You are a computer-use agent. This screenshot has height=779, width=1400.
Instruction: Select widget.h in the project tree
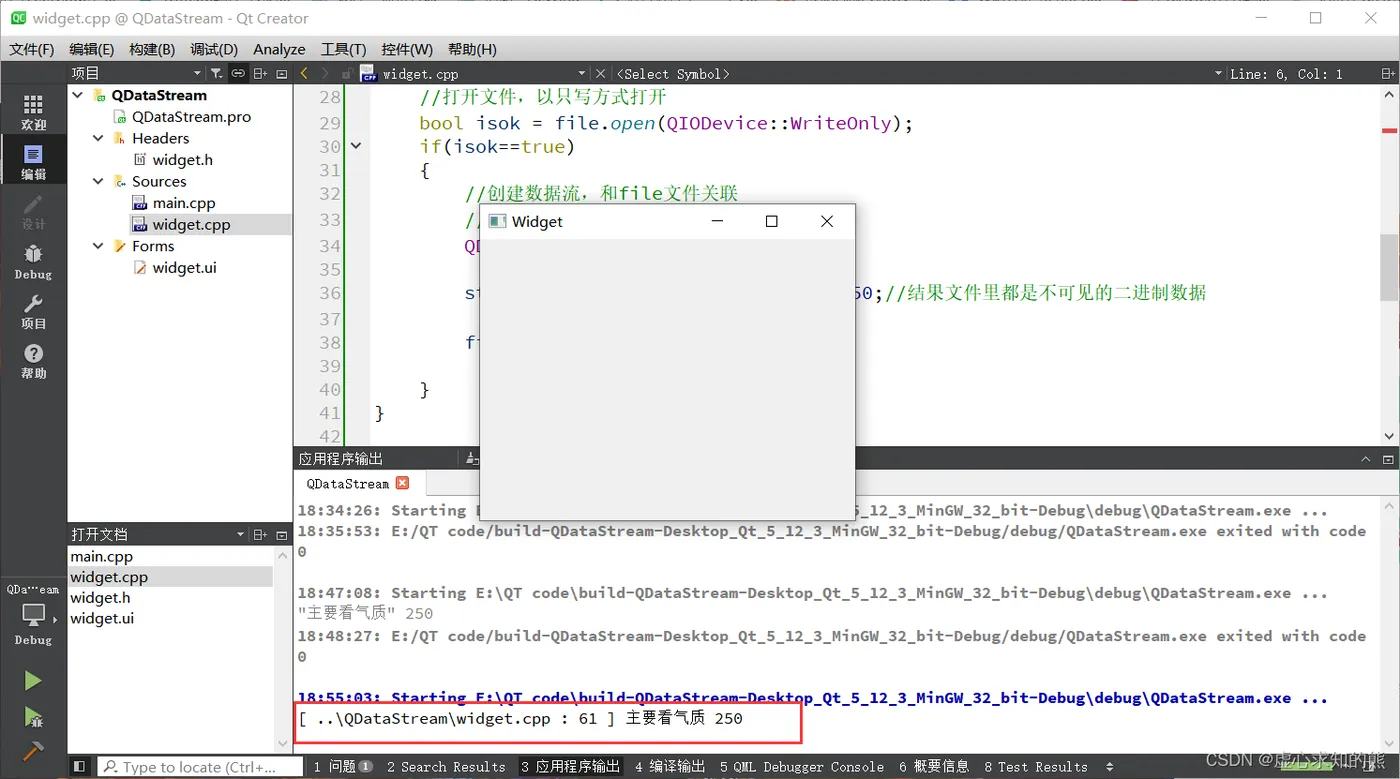coord(182,159)
